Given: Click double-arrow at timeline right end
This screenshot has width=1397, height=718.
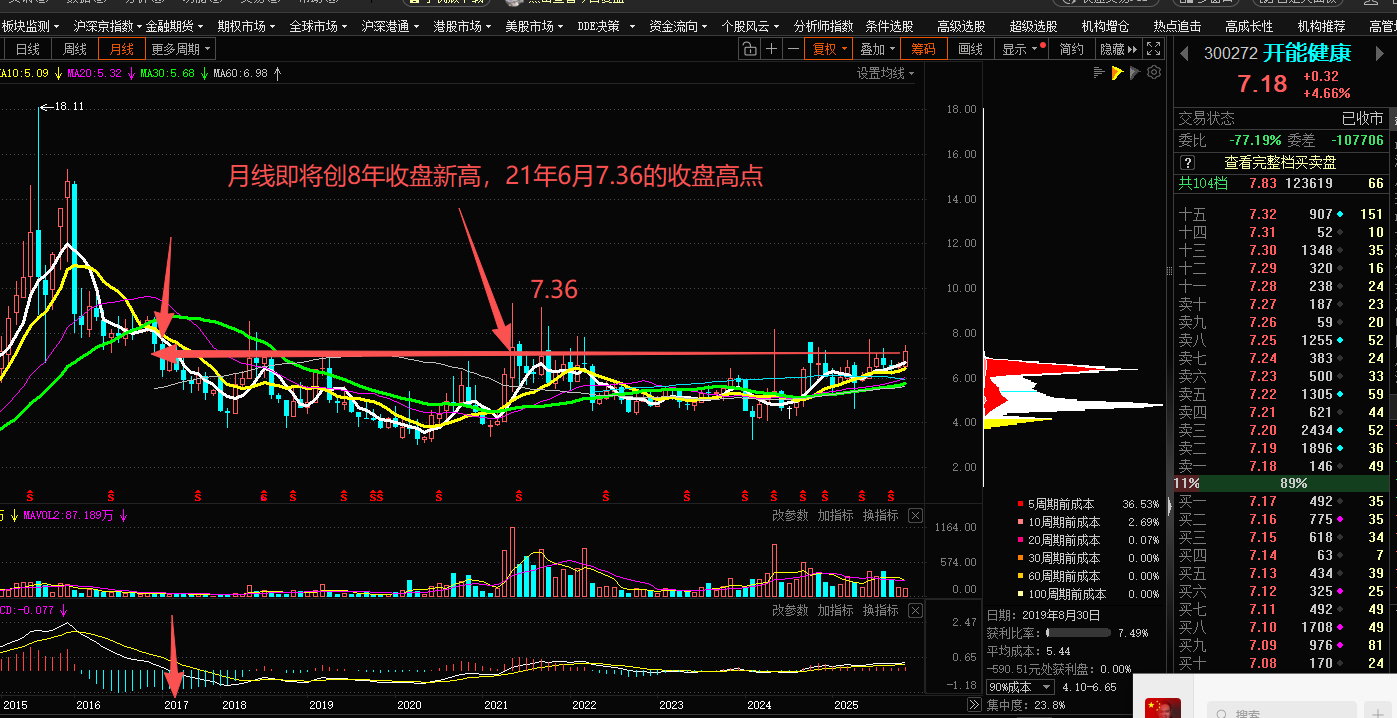Looking at the screenshot, I should click(973, 705).
